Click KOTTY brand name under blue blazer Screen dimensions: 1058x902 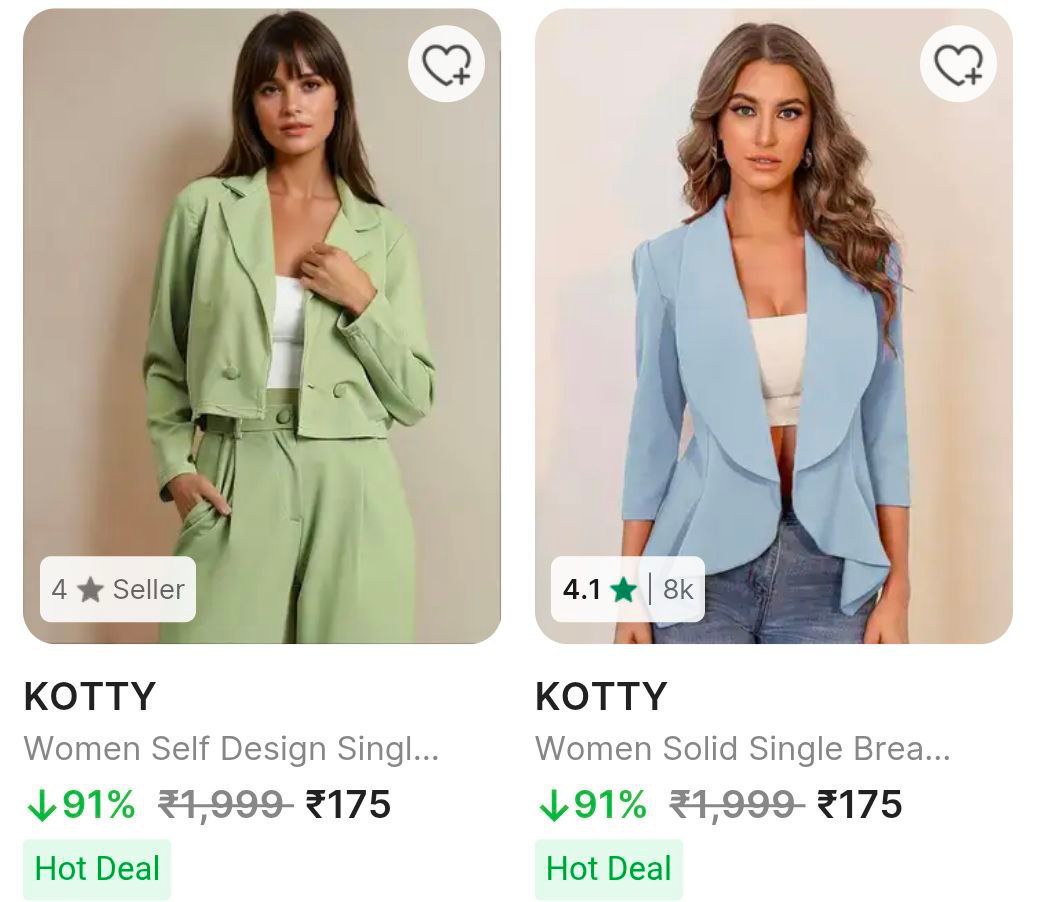[601, 697]
